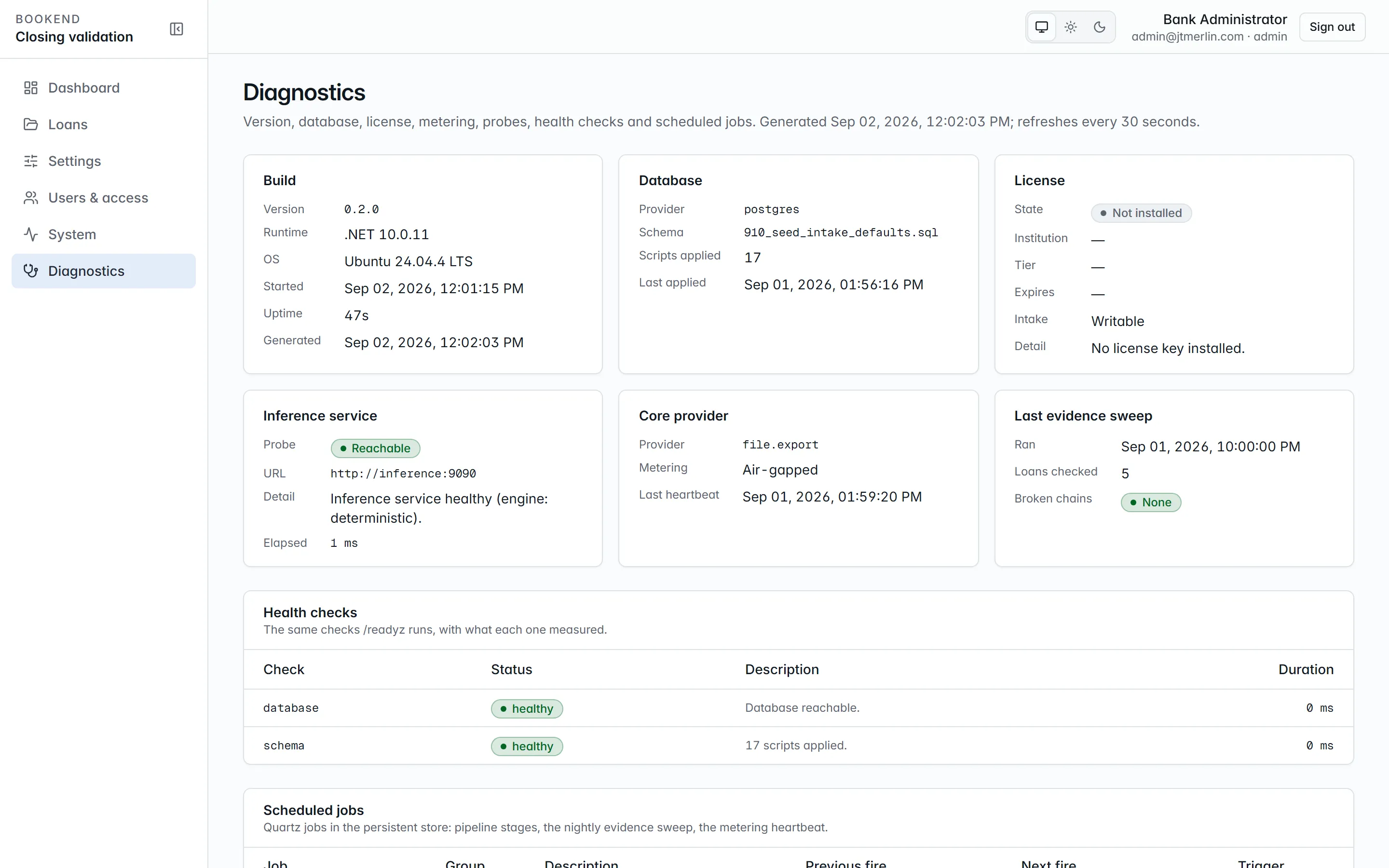Click 17 scripts applied description

pyautogui.click(x=795, y=745)
